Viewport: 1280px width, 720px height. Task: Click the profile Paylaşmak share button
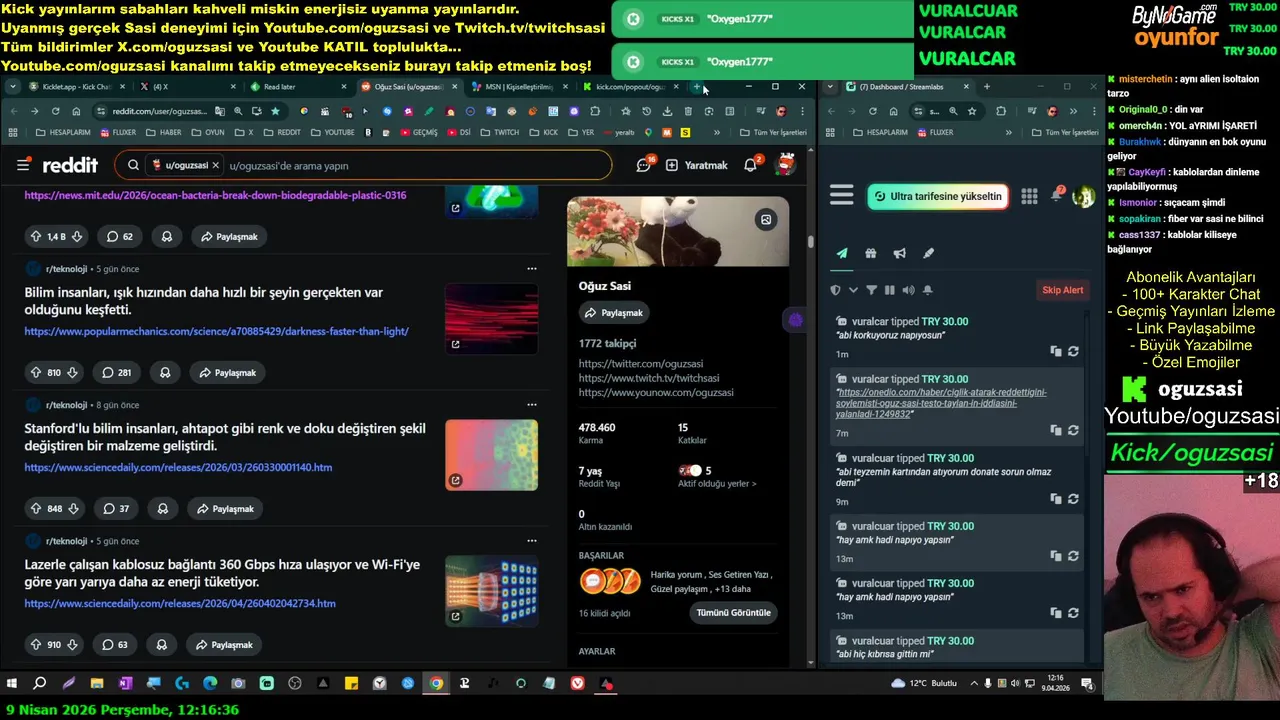click(614, 313)
